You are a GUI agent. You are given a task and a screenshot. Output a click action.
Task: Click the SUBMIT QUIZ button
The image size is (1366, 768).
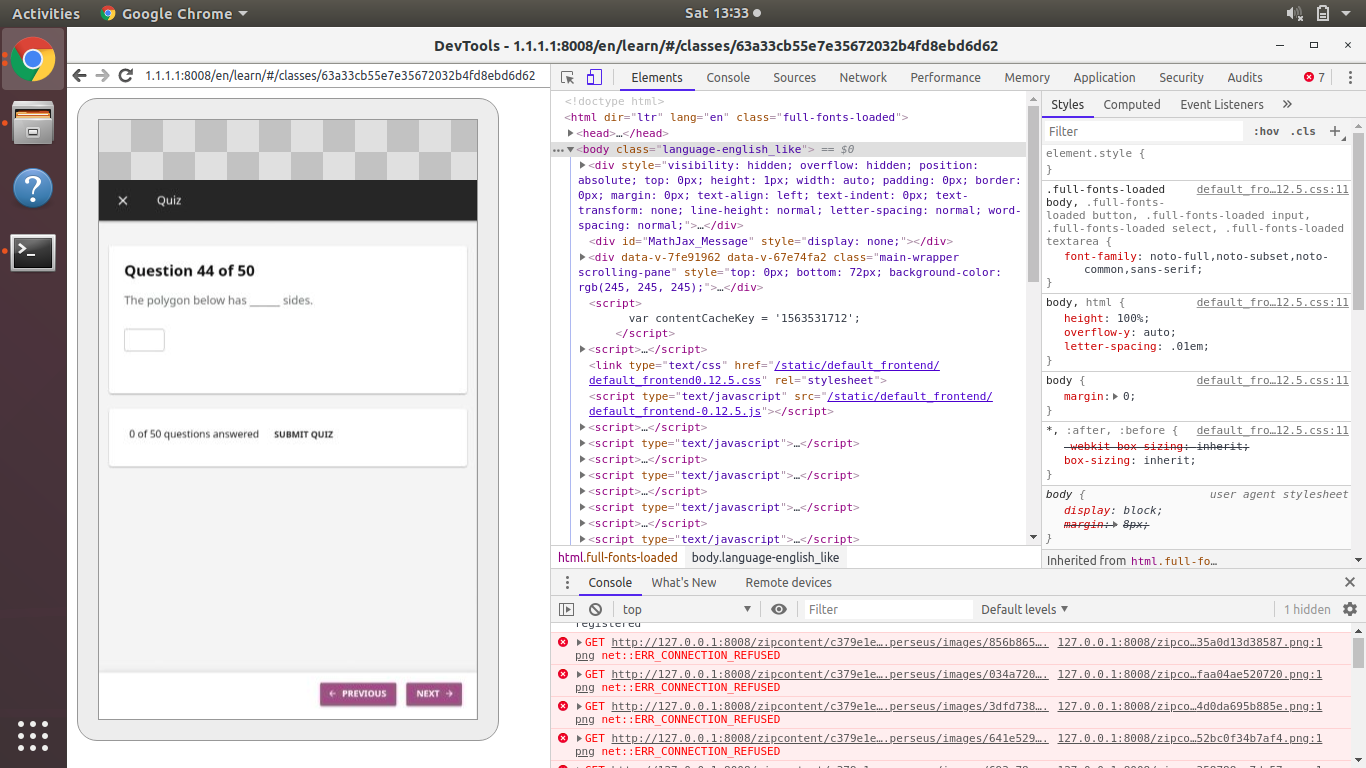(303, 434)
